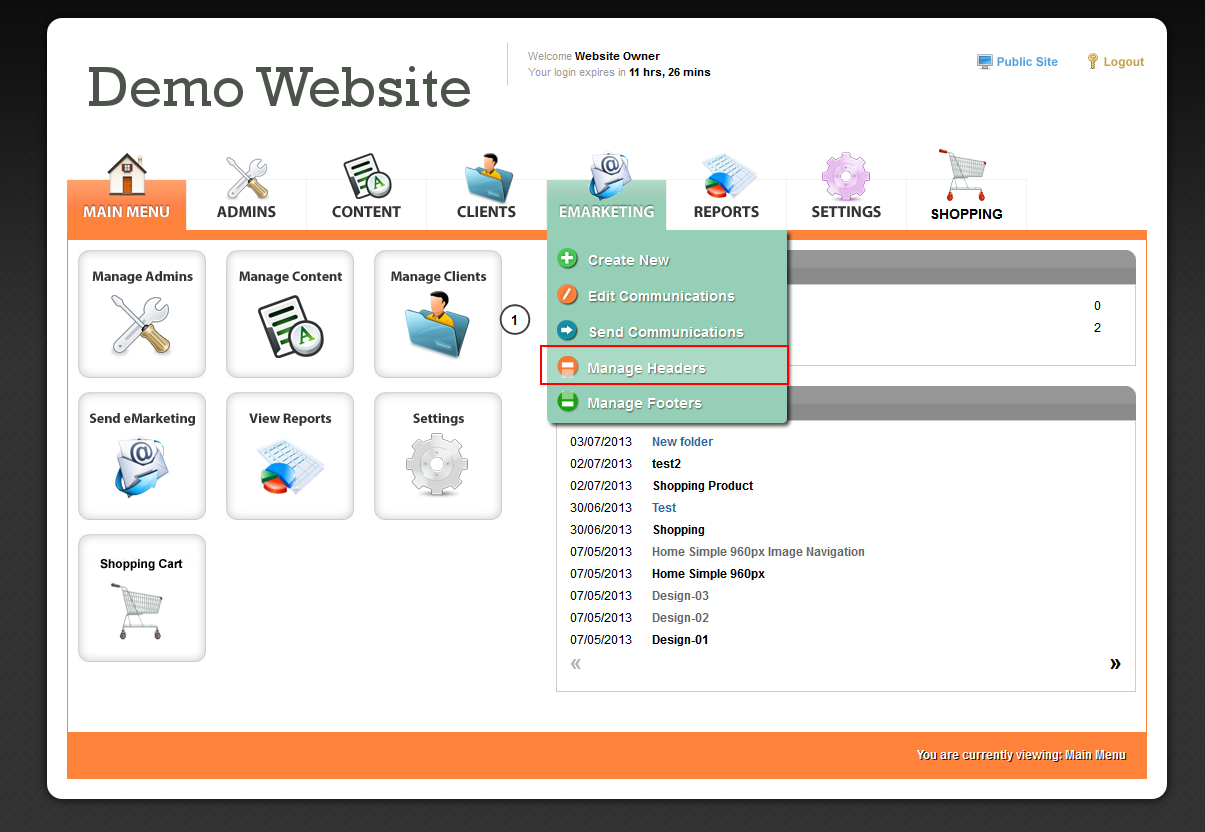1205x832 pixels.
Task: Open the View Reports chart icon tile
Action: (290, 456)
